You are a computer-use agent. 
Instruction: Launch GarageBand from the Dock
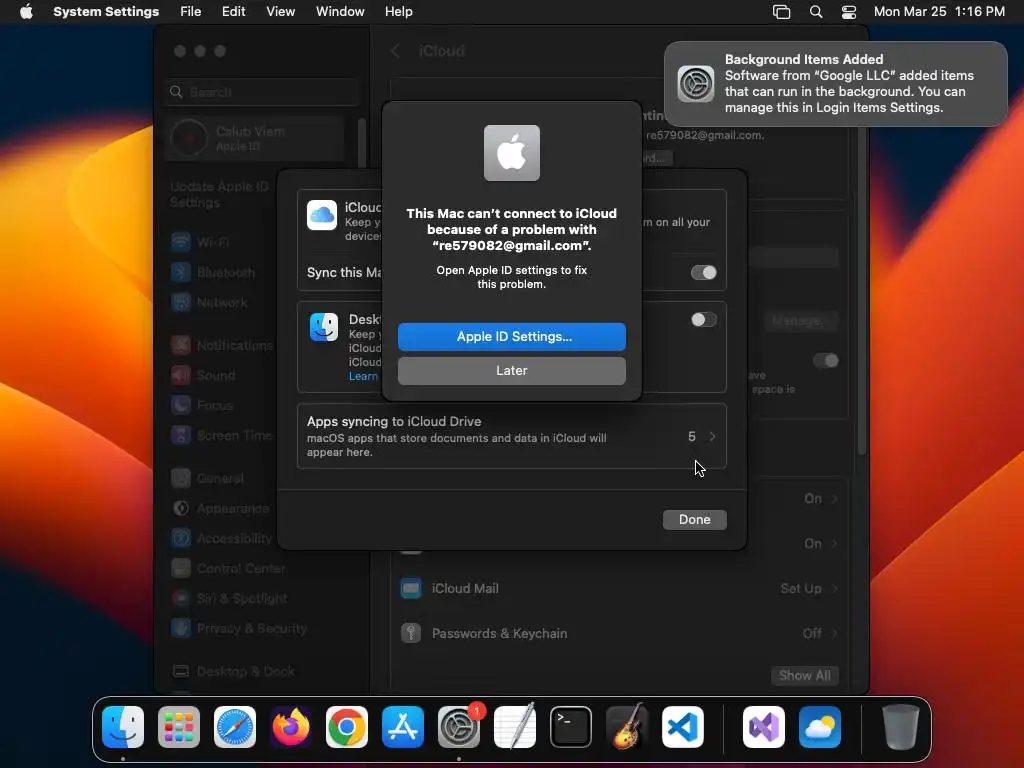click(627, 727)
